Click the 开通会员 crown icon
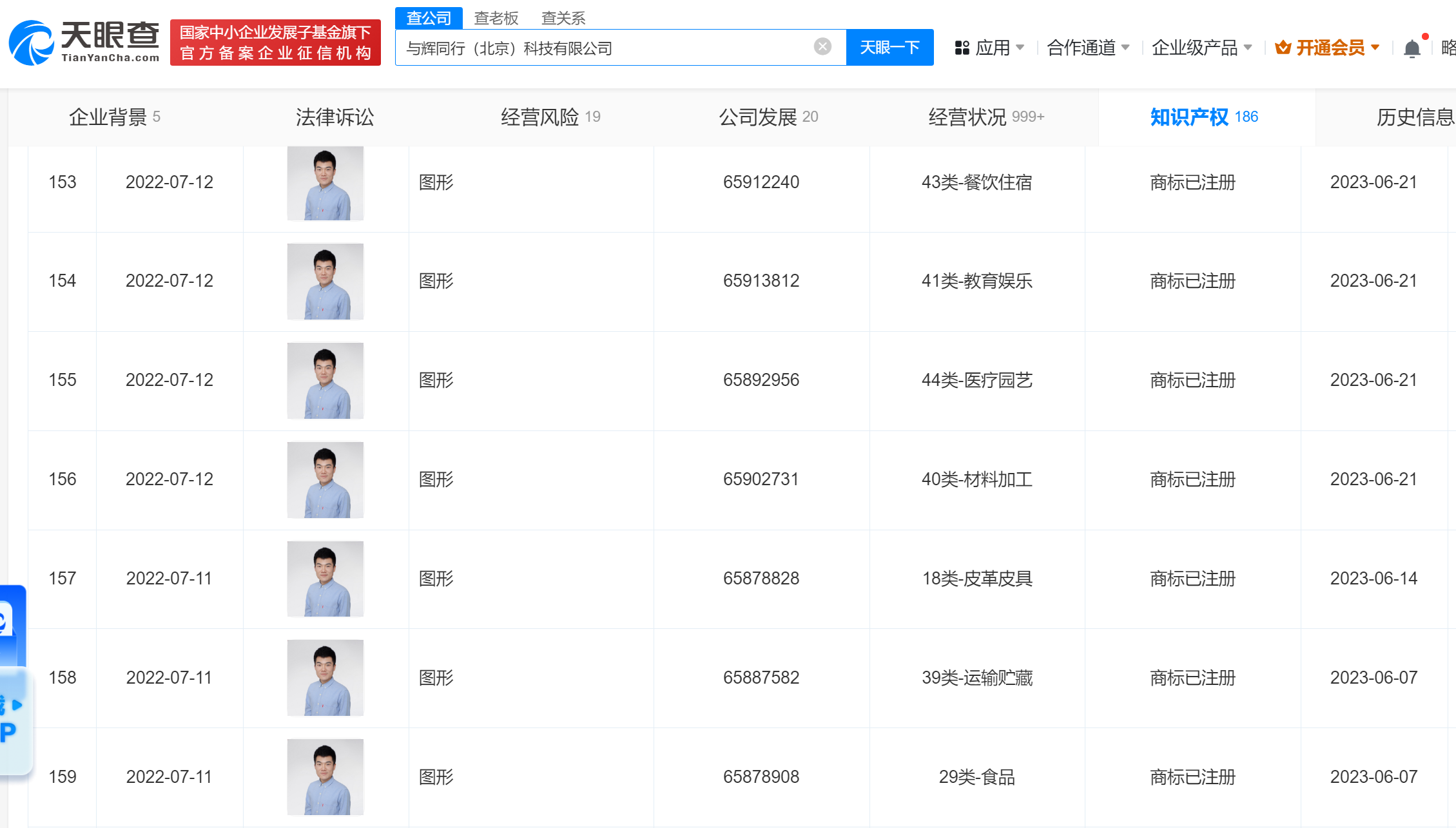Screen dimensions: 1456x828 coord(1283,48)
